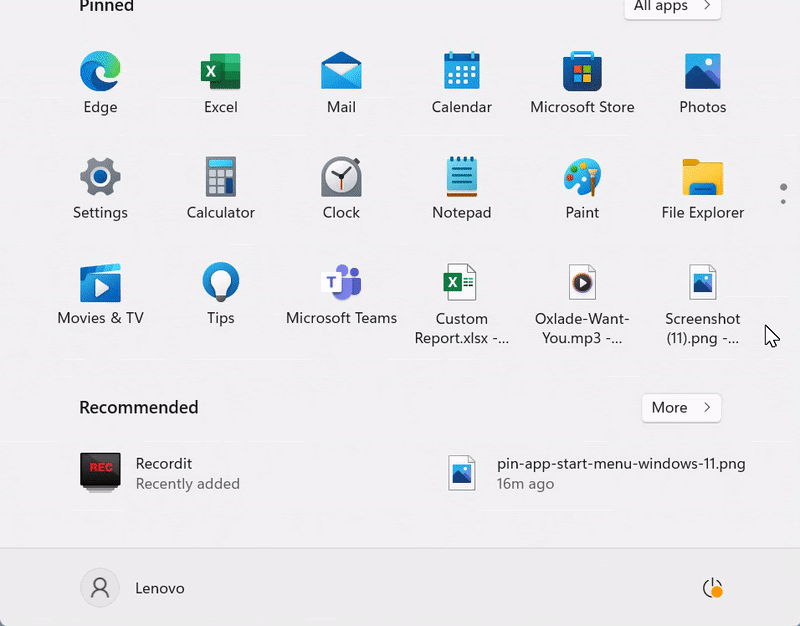
Task: Go to next pinned page dot
Action: click(x=784, y=202)
